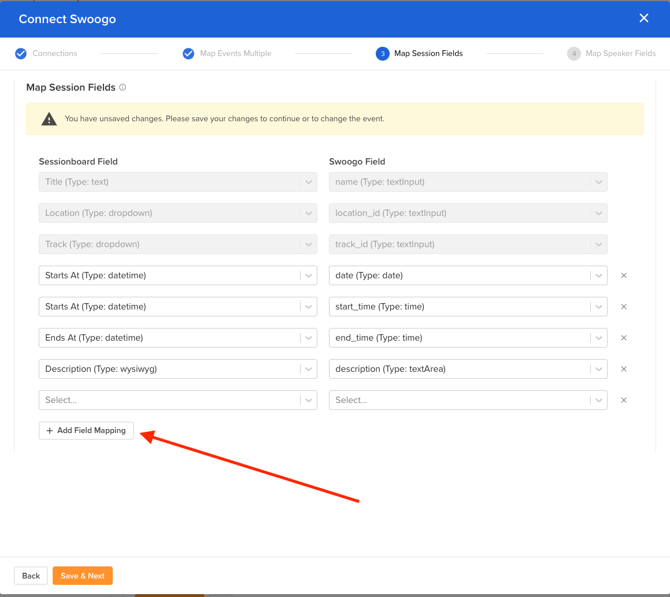Delete the description mapping row
Image resolution: width=670 pixels, height=597 pixels.
point(623,369)
